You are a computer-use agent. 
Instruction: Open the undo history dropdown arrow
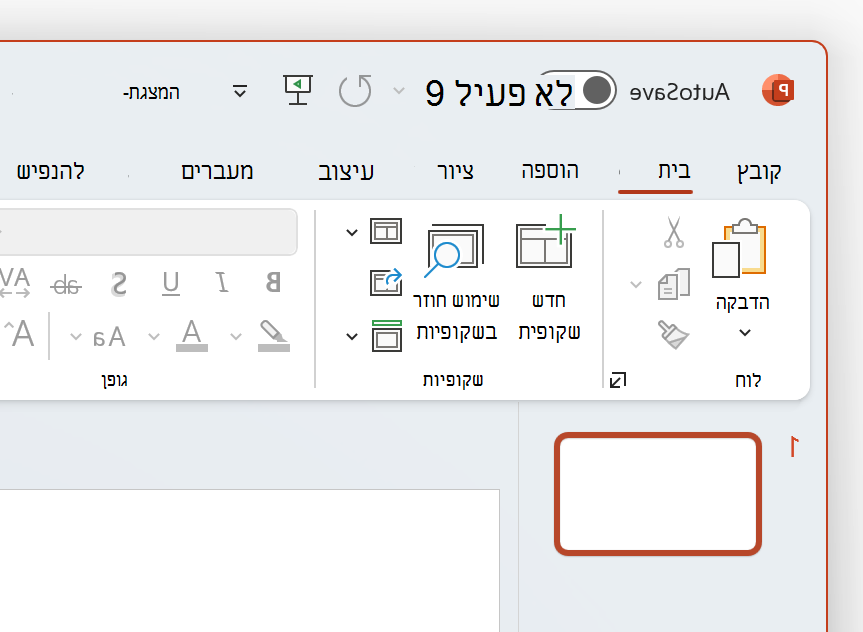[399, 91]
